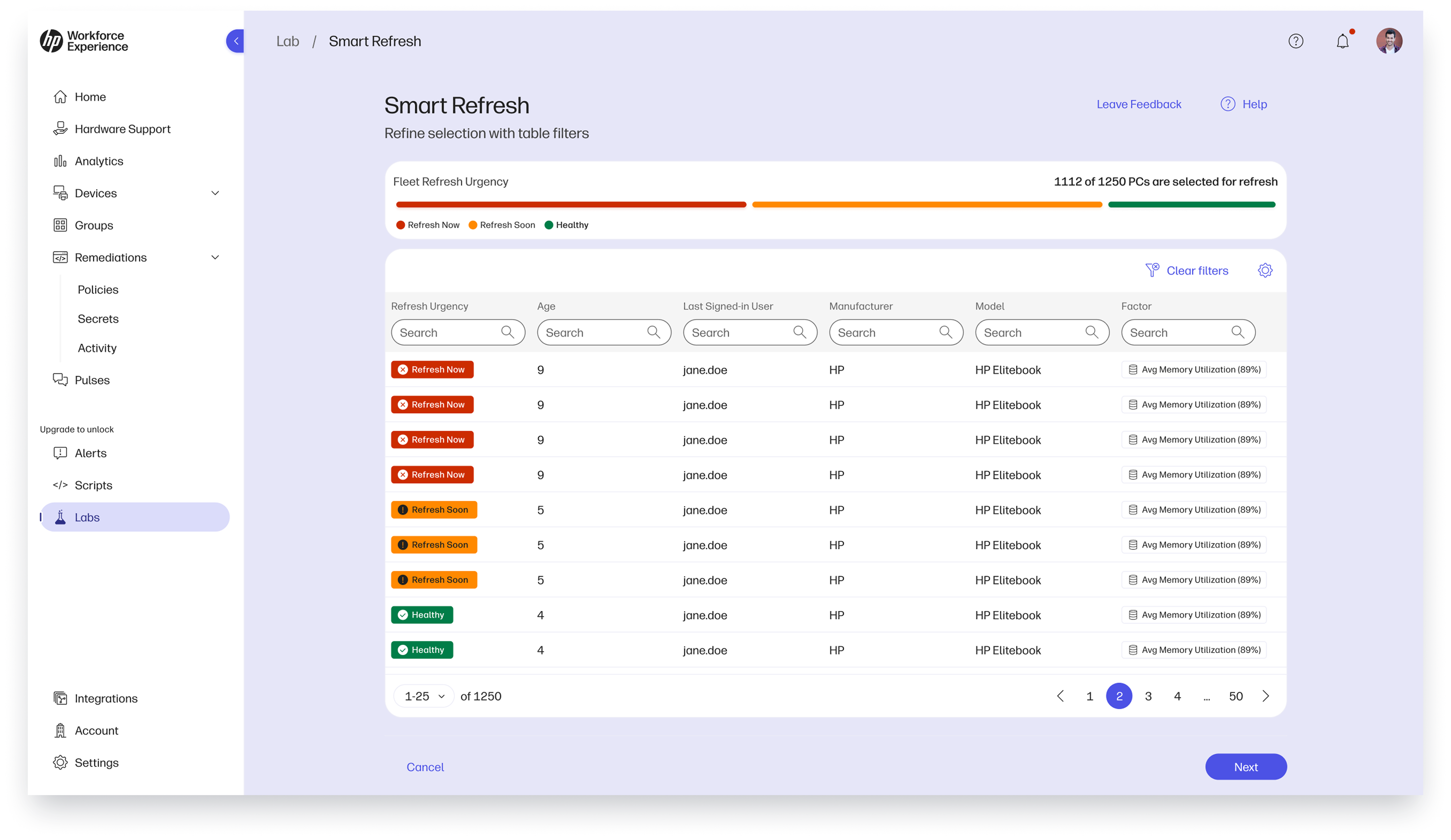Click the Integrations icon
This screenshot has width=1451, height=840.
point(60,698)
